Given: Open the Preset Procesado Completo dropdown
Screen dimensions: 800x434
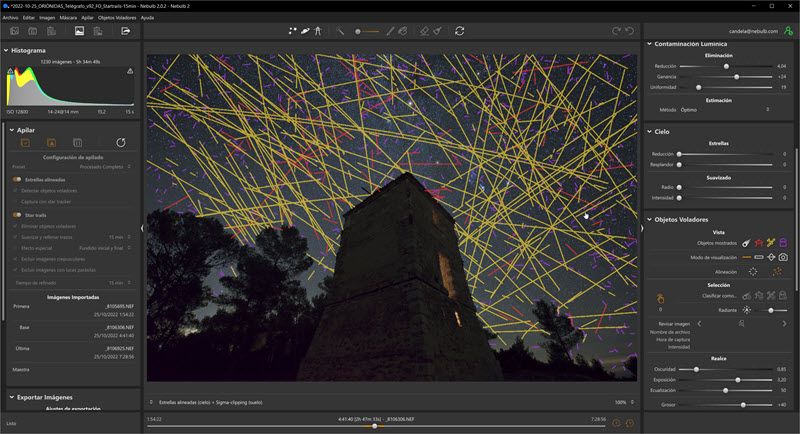Looking at the screenshot, I should click(x=105, y=167).
